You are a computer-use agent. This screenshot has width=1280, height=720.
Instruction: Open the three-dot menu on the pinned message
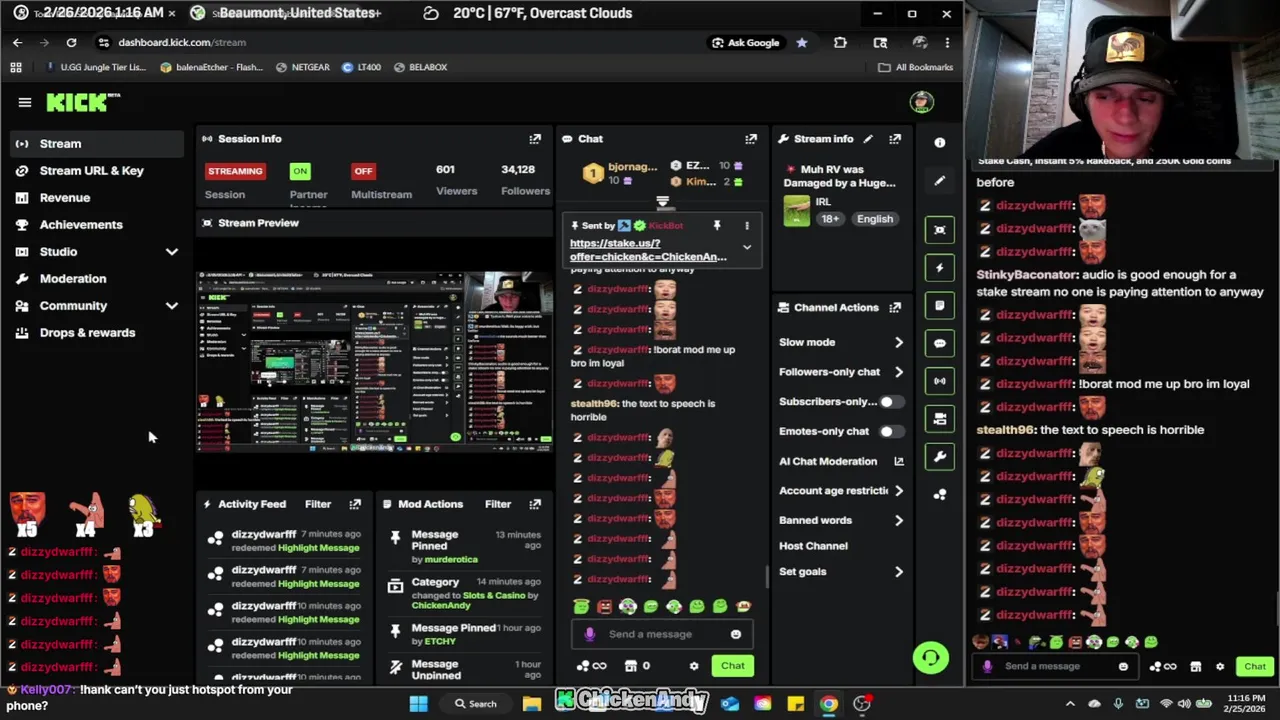(x=746, y=226)
